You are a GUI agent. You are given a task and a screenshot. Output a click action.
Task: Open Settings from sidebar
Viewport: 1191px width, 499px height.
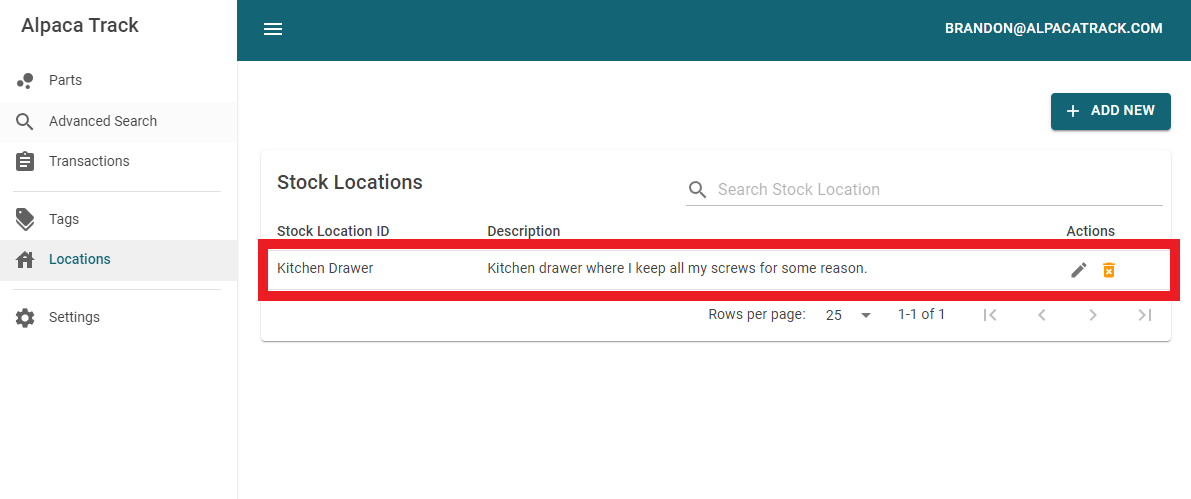coord(74,317)
